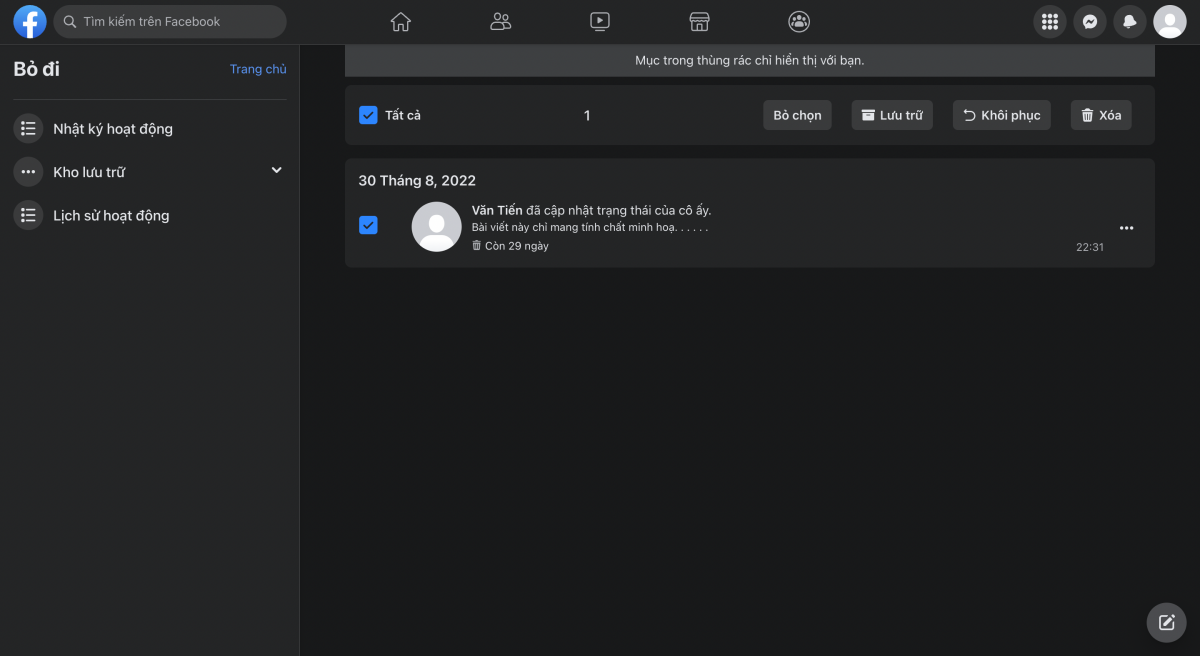Open the account profile avatar menu
The width and height of the screenshot is (1200, 656).
coord(1170,21)
